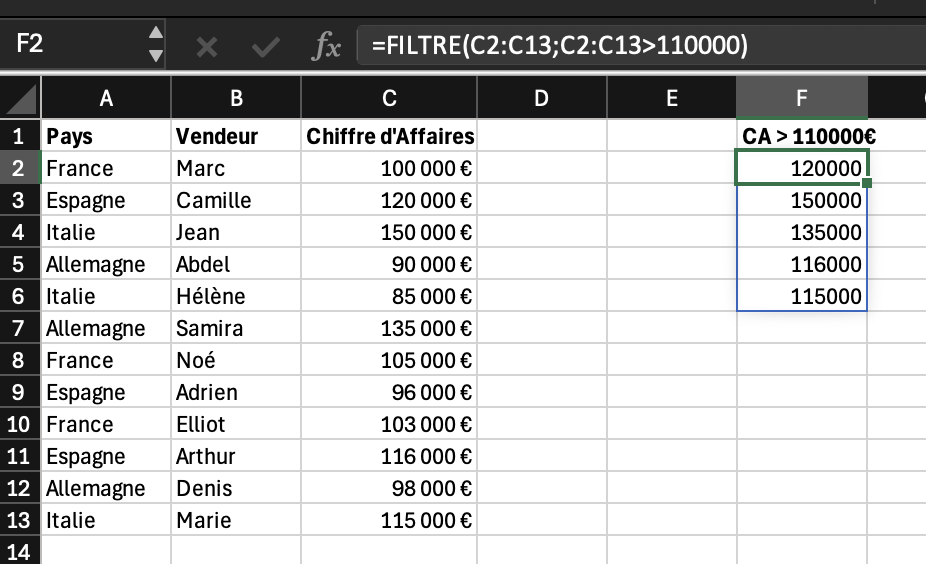This screenshot has height=564, width=926.
Task: Click inside the FILTRE formula bar
Action: coord(641,45)
